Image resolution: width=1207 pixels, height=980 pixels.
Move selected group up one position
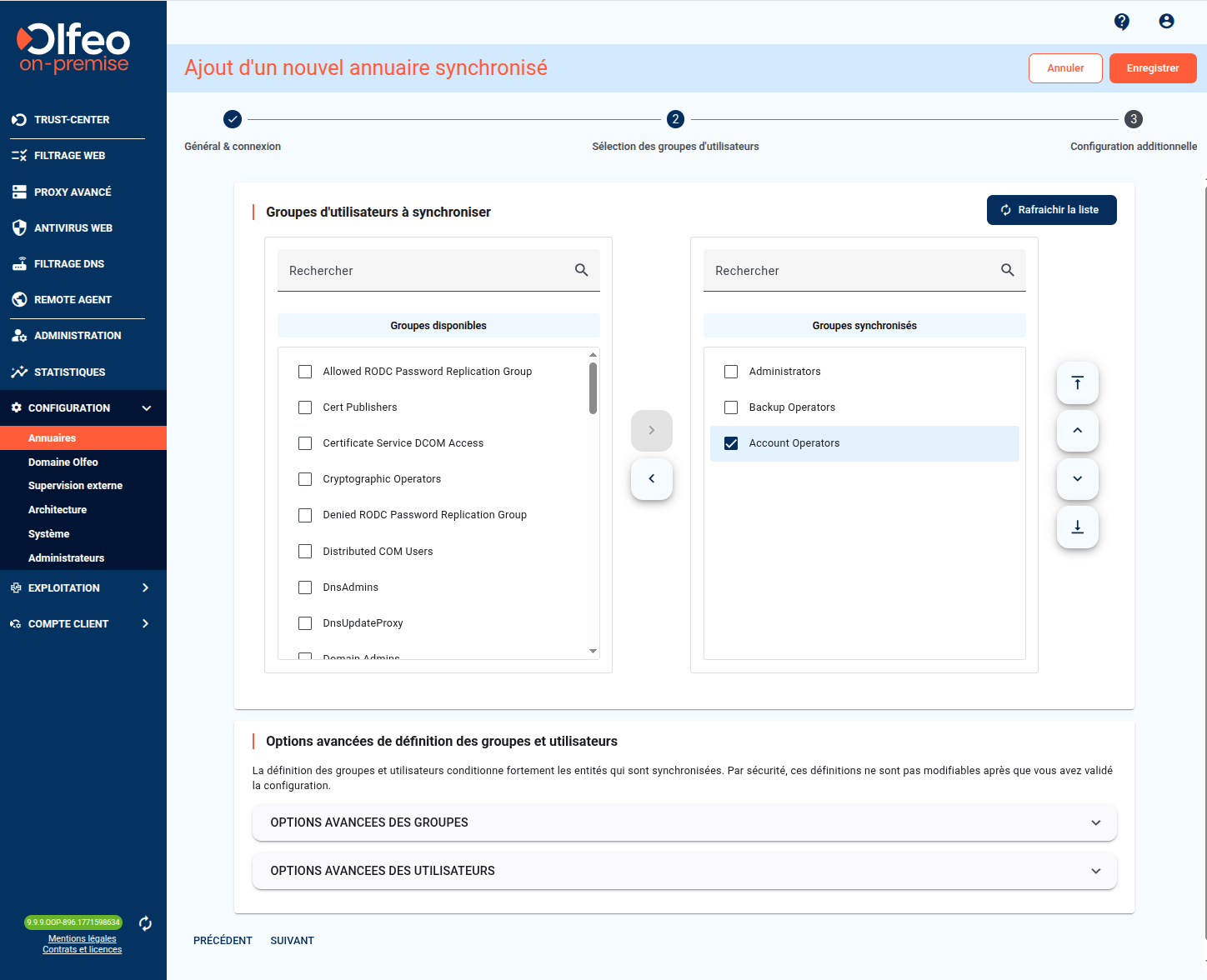click(1077, 431)
